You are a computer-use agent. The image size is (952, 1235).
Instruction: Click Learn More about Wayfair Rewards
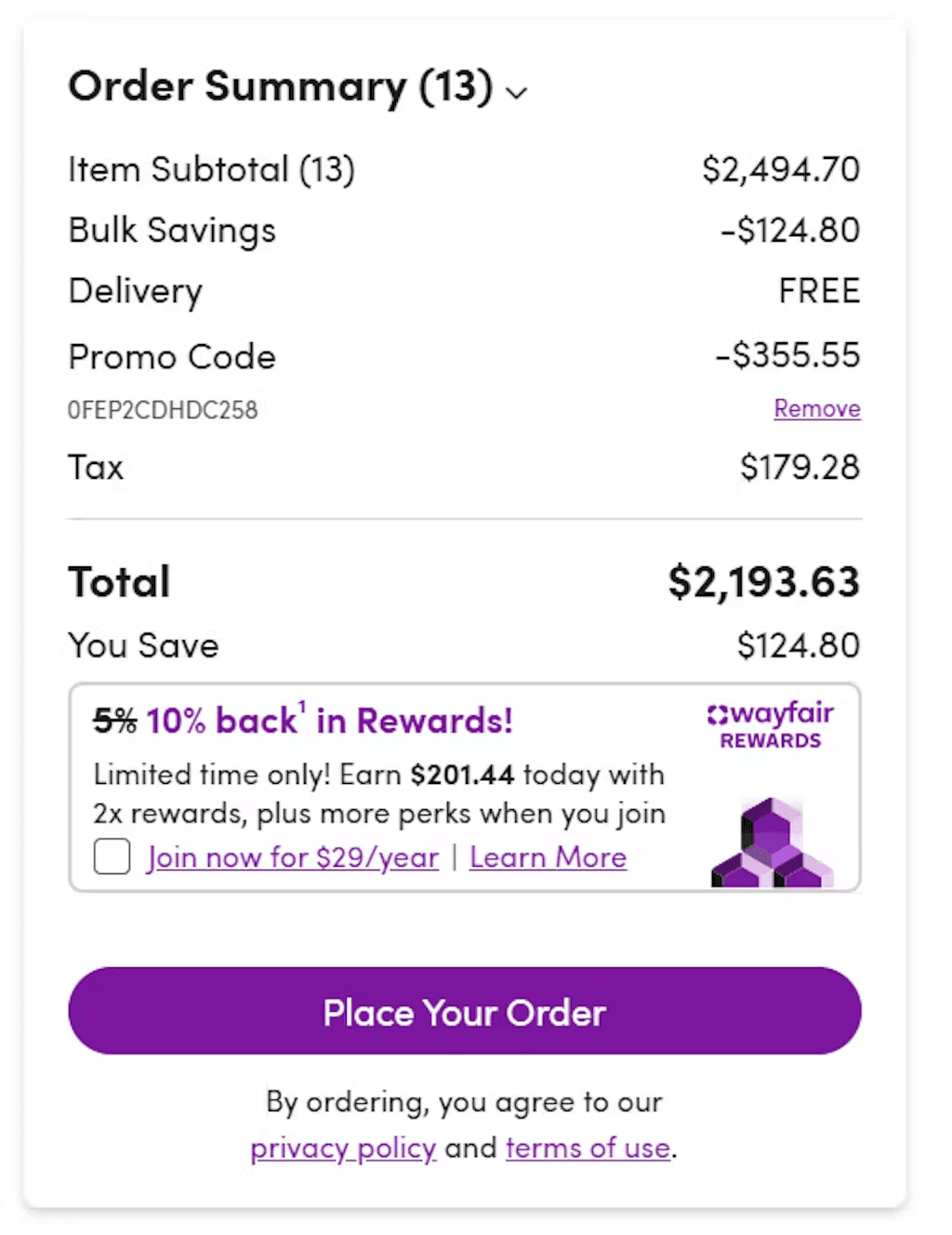(x=548, y=857)
